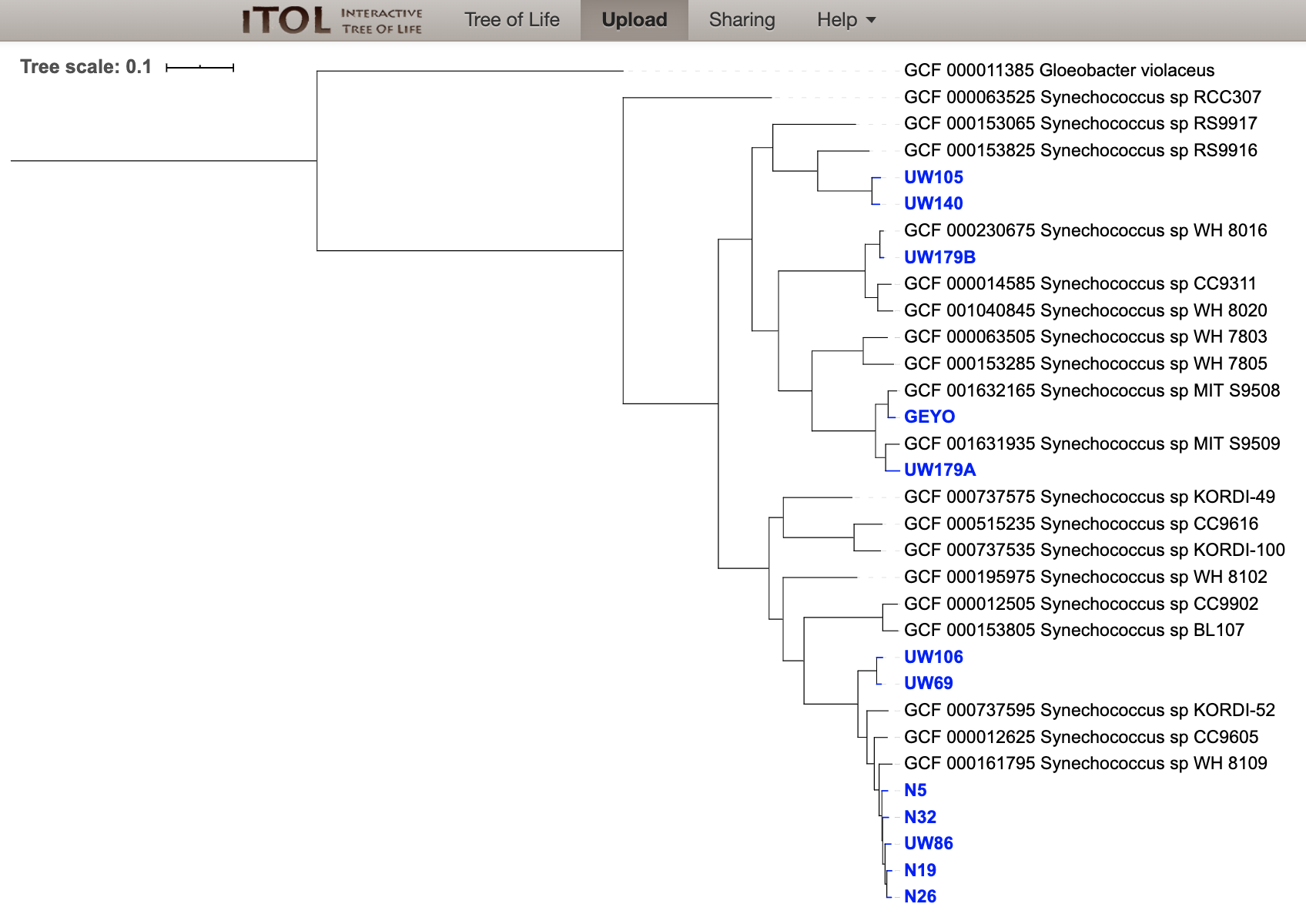The width and height of the screenshot is (1306, 924).
Task: Click the blue N5 leaf label
Action: pos(915,790)
